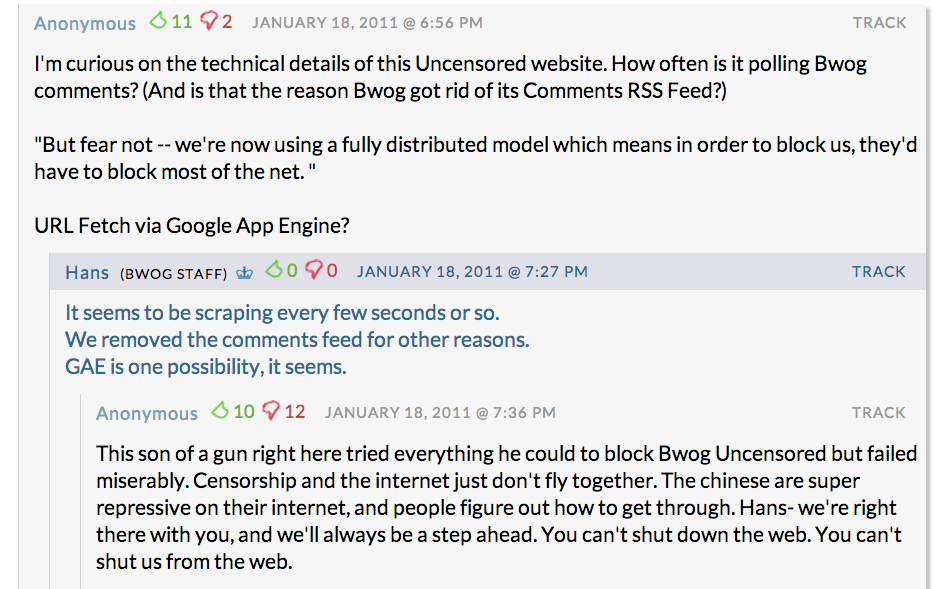Click thumbs up on Hans's reply
This screenshot has width=941, height=589.
tap(274, 269)
